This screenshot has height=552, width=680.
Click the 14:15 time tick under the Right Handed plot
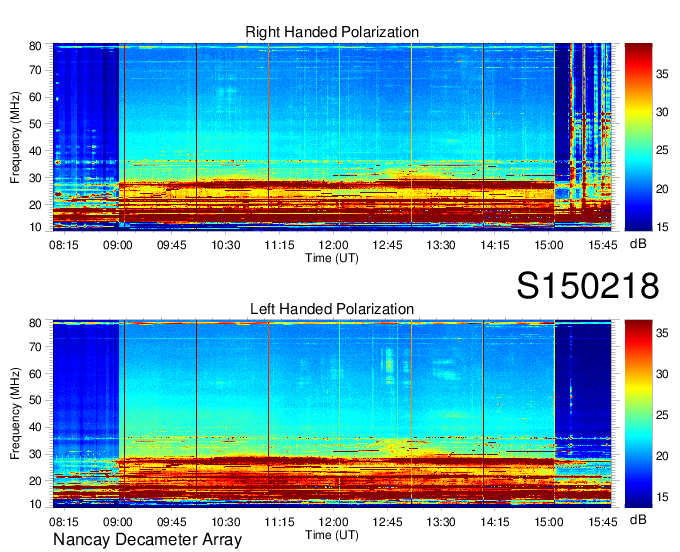pos(495,245)
